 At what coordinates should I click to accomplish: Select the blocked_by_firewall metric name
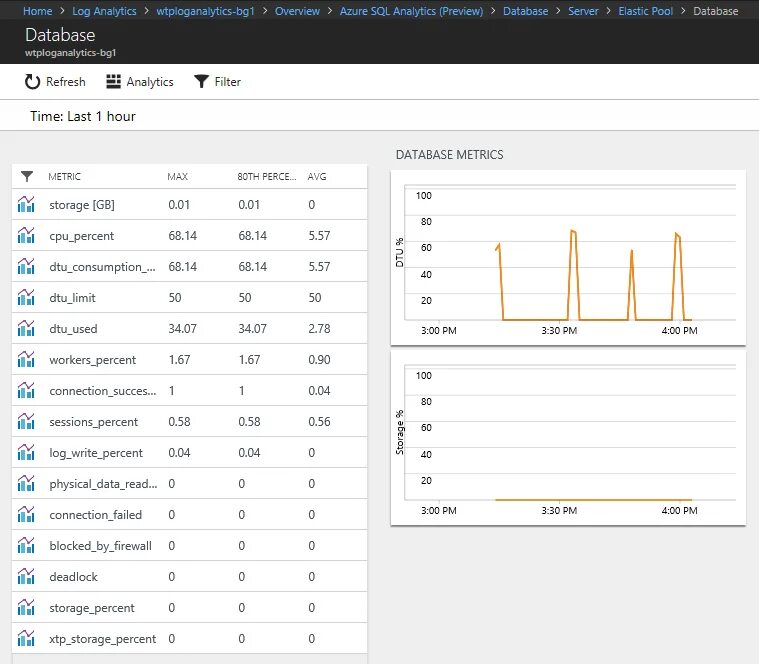(x=100, y=545)
